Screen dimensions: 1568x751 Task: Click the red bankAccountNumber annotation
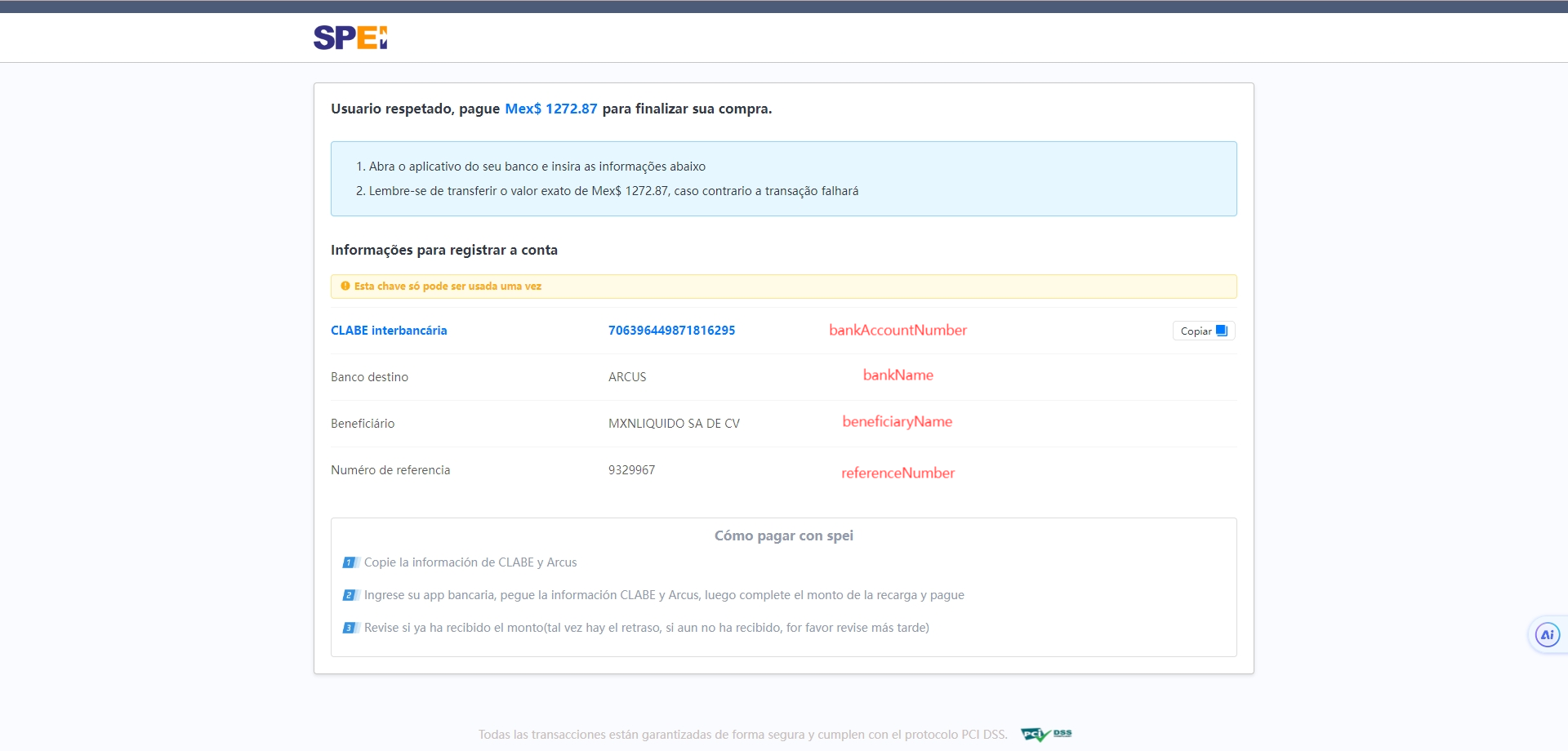tap(898, 331)
